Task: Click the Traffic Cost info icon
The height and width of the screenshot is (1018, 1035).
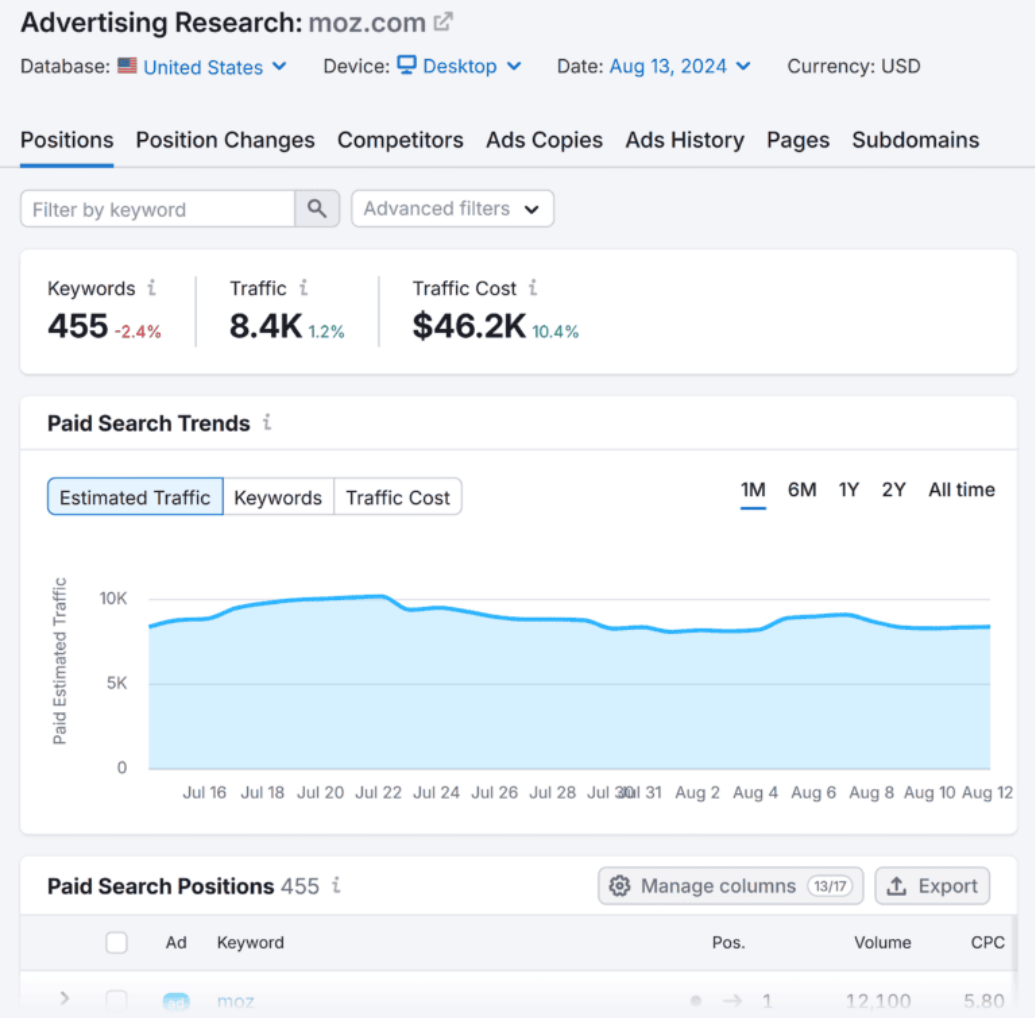Action: 533,287
